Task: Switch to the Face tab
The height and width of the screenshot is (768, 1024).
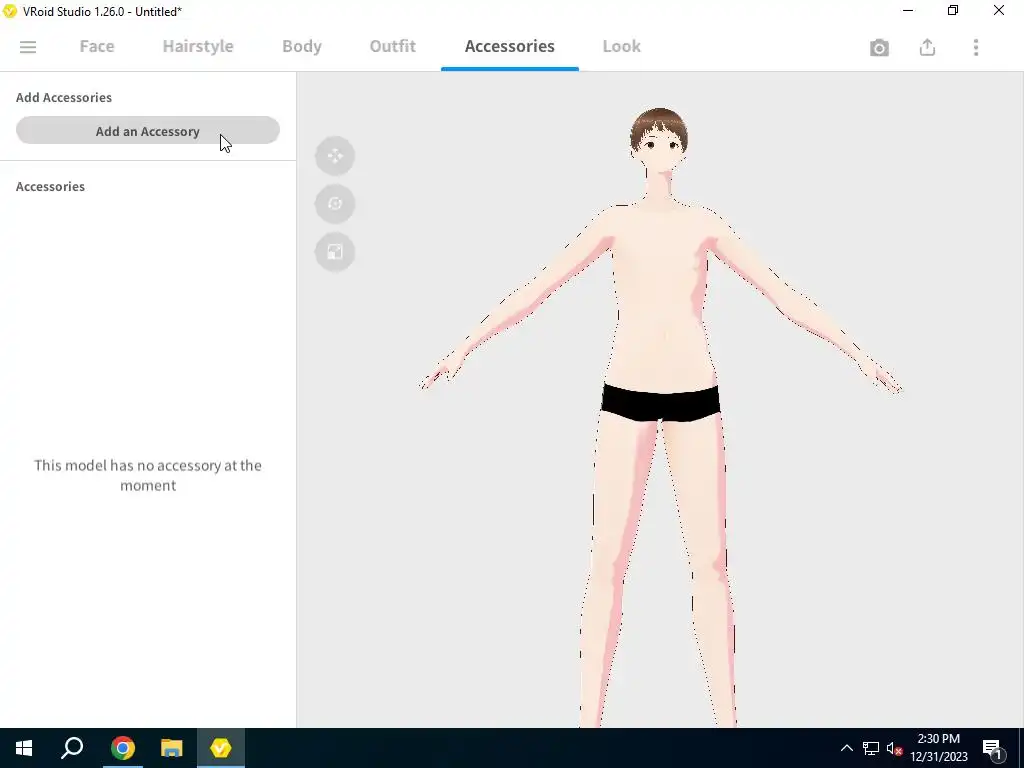Action: [97, 46]
